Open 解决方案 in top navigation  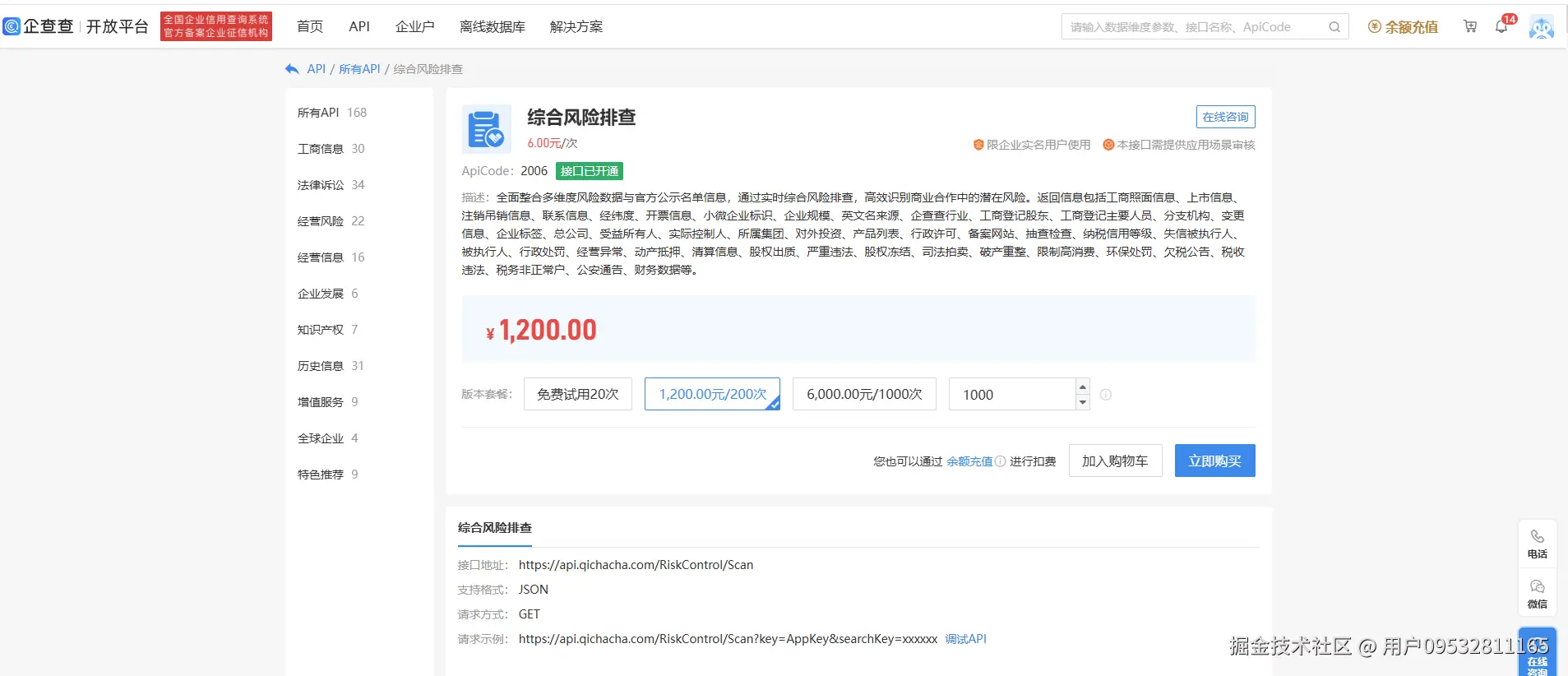[576, 27]
